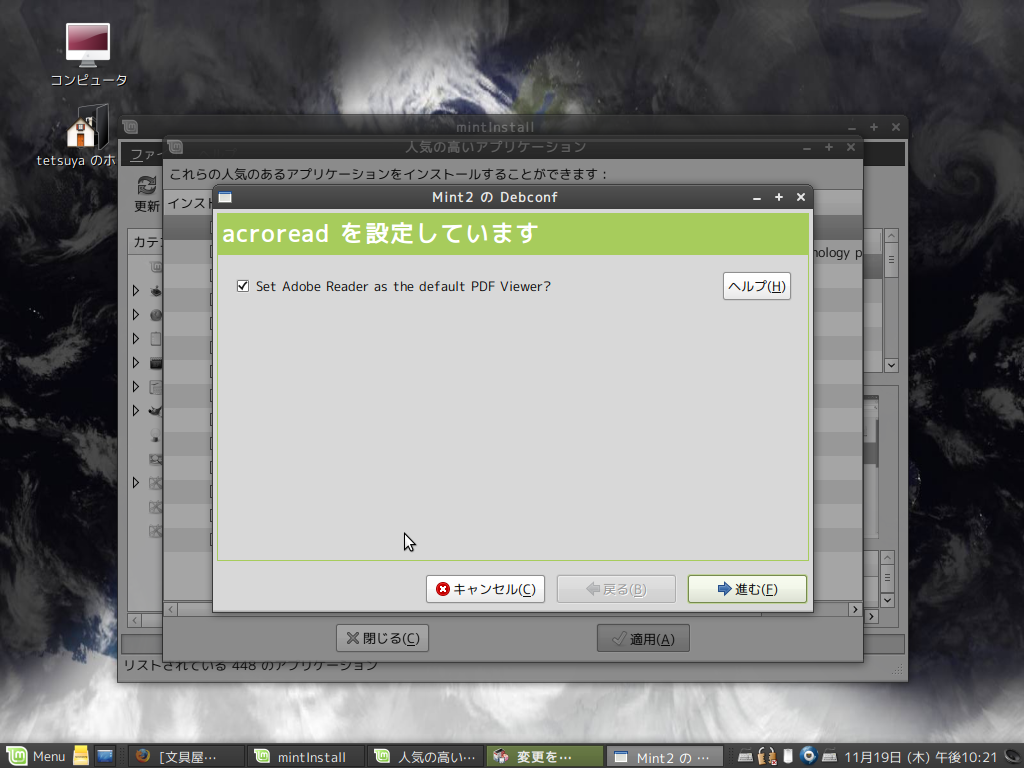The width and height of the screenshot is (1024, 768).
Task: Click the yellow launcher icon beside Menu
Action: [81, 756]
